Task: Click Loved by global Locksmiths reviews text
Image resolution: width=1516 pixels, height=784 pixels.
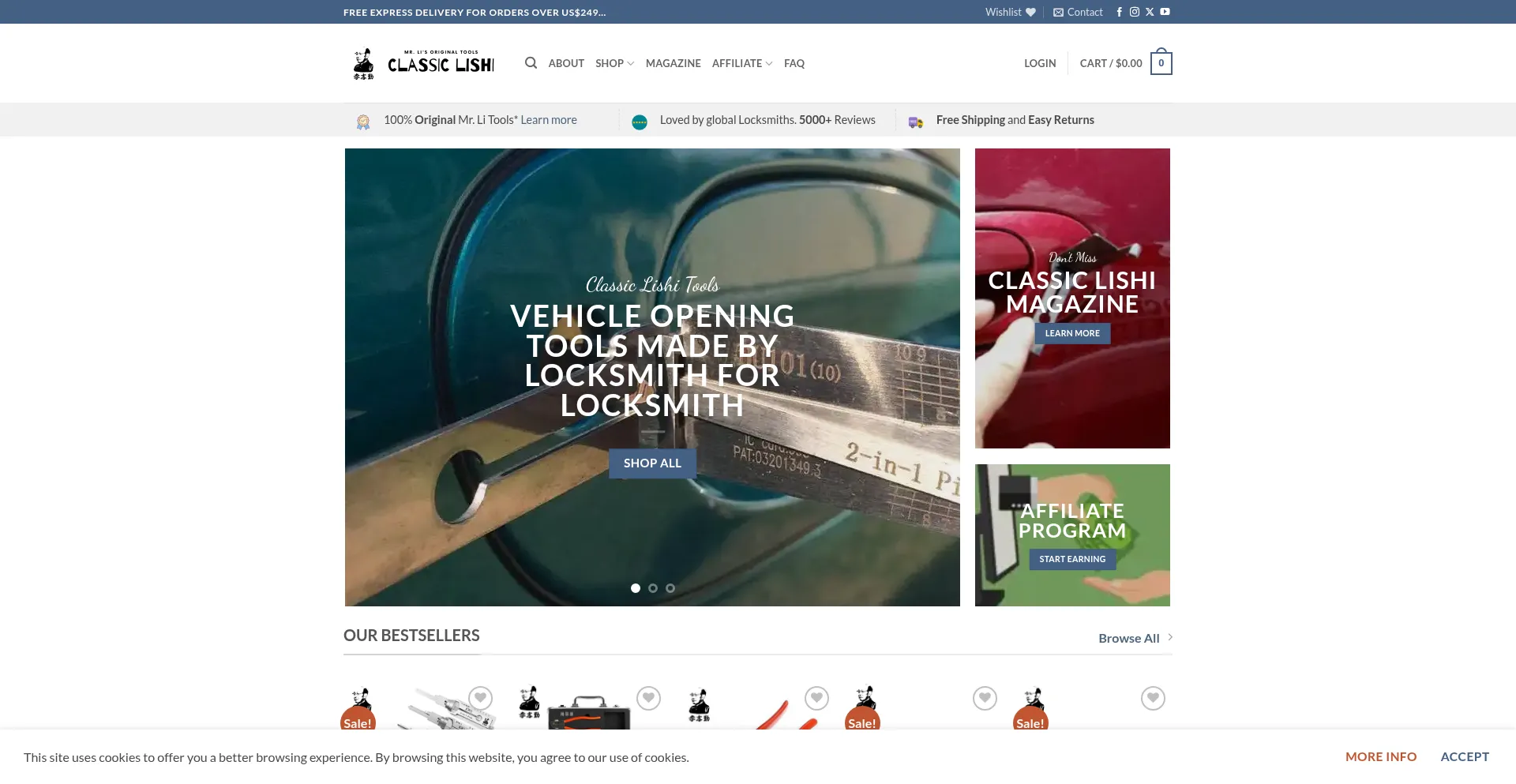Action: tap(767, 120)
